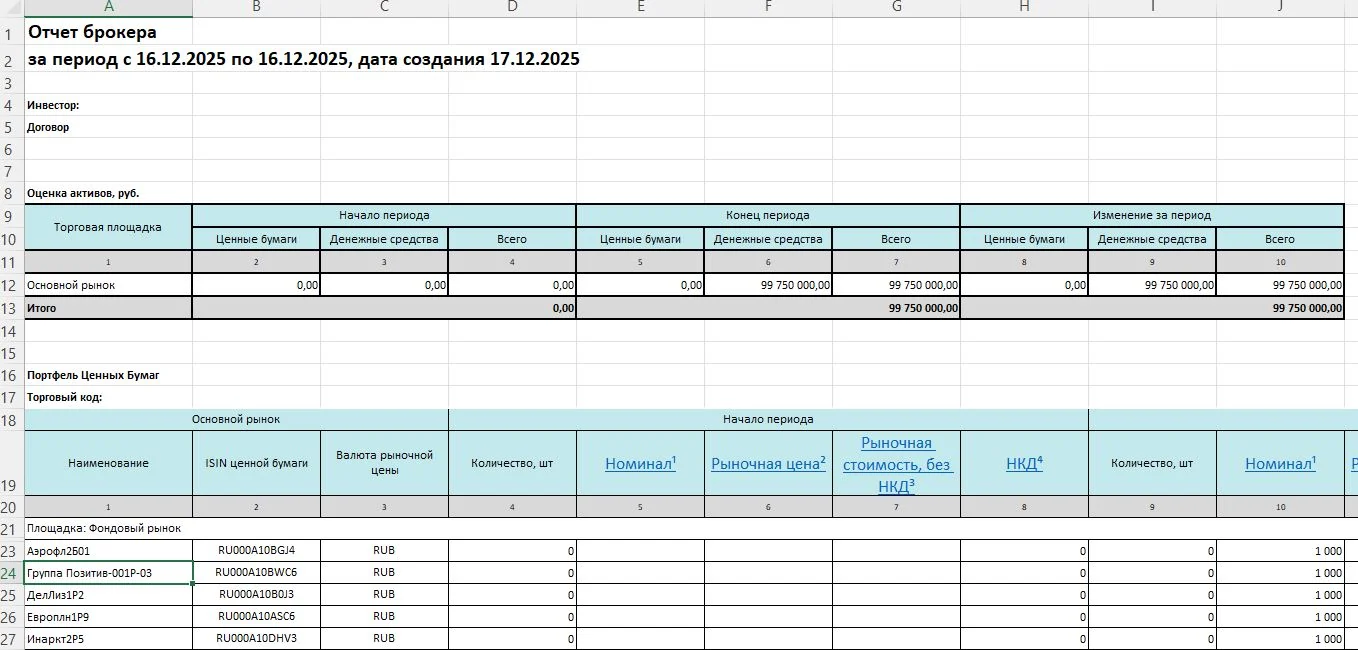Select ISIN cell RU000A10B0J3
This screenshot has width=1358, height=650.
coord(256,595)
